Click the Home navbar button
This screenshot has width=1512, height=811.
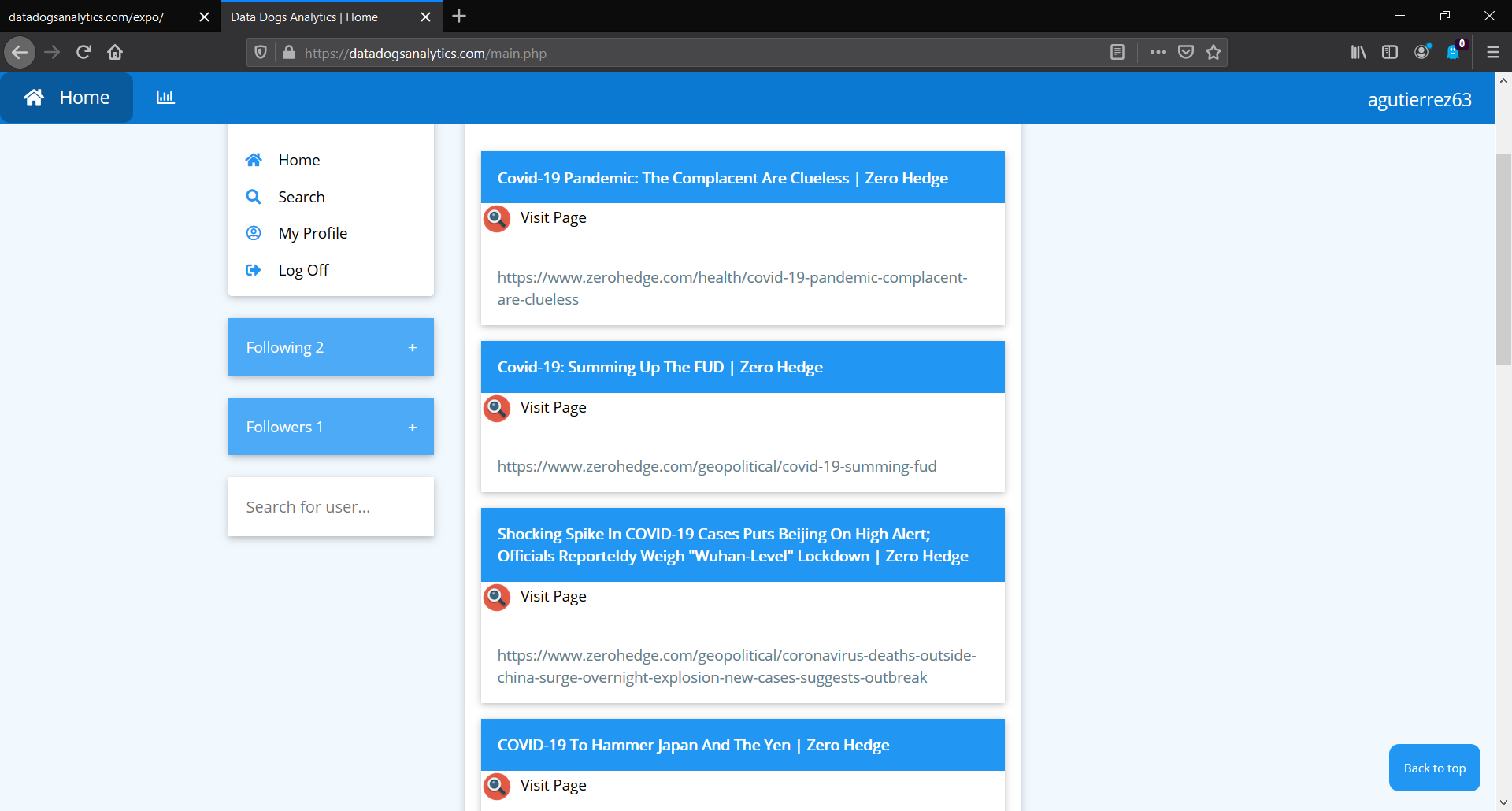tap(67, 98)
